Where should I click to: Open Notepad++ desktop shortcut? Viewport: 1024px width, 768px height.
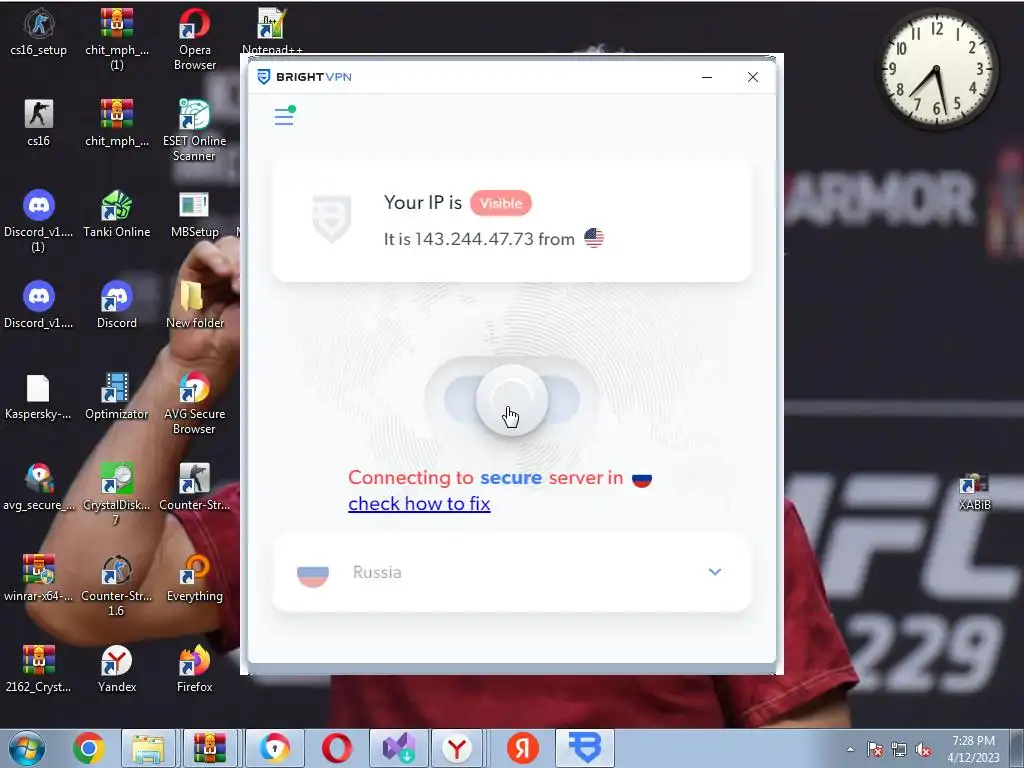point(272,31)
